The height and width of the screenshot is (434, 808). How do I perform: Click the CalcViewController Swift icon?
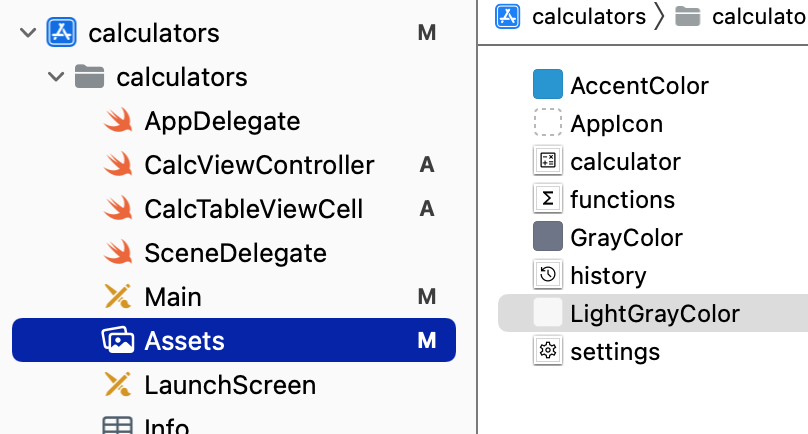point(119,165)
